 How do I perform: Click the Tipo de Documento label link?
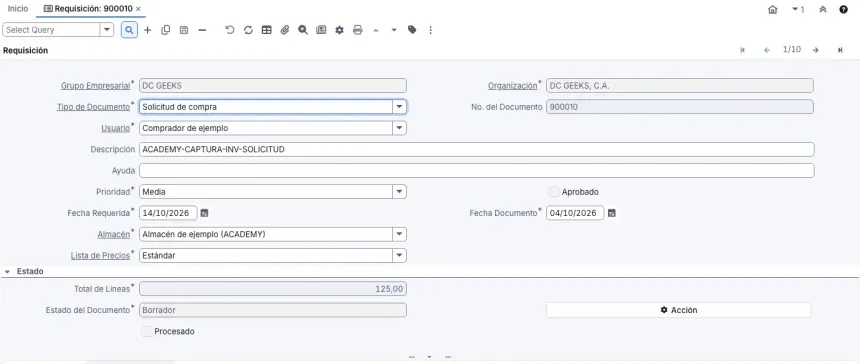(93, 107)
